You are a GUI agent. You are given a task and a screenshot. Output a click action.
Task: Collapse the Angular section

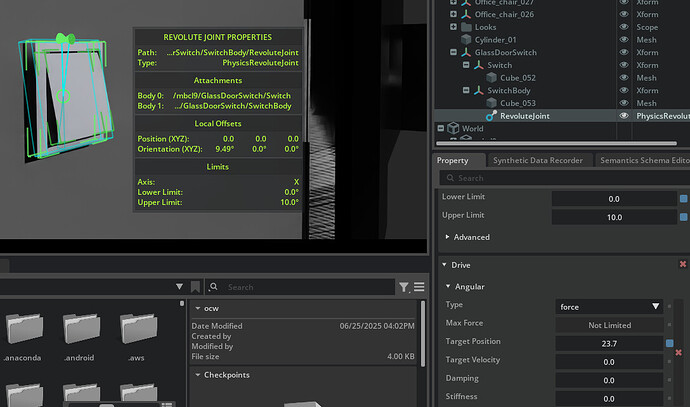click(x=448, y=286)
